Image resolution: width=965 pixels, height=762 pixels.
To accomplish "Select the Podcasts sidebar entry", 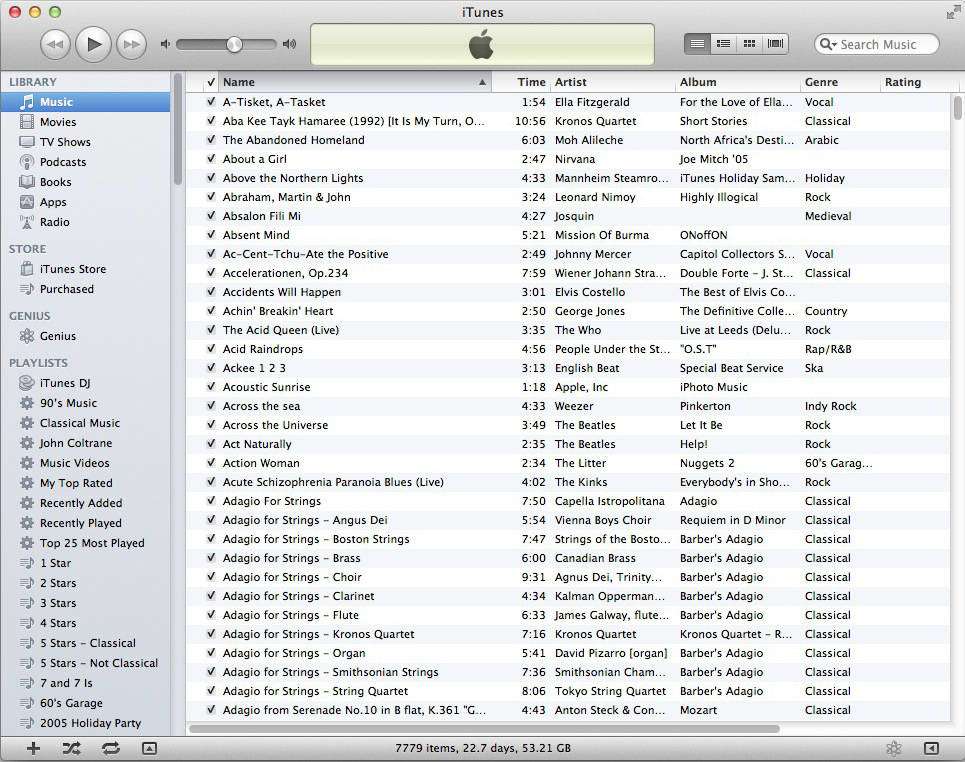I will coord(62,161).
